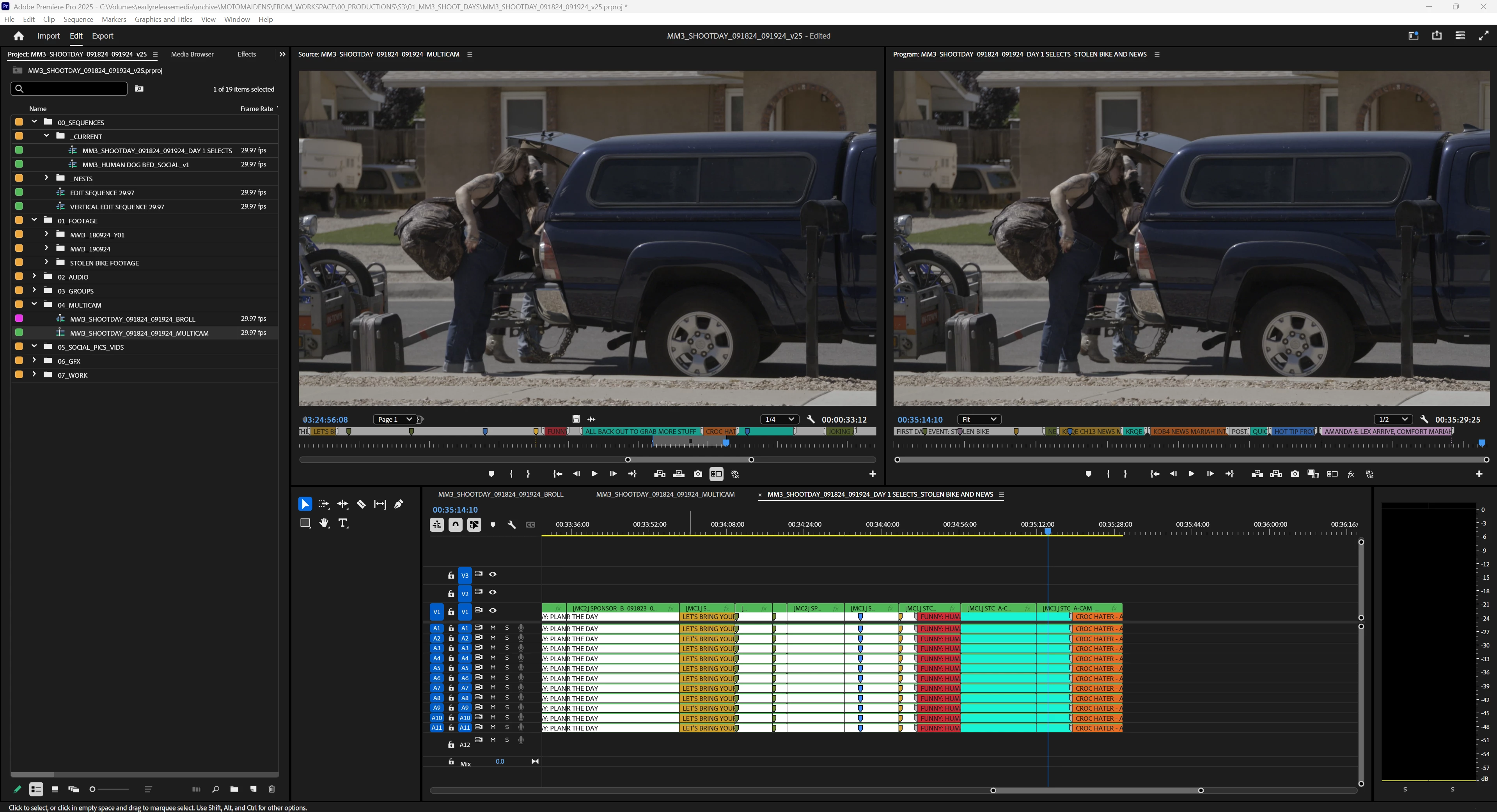Image resolution: width=1497 pixels, height=812 pixels.
Task: Adjust the project panel thumbnail zoom slider
Action: pos(93,789)
